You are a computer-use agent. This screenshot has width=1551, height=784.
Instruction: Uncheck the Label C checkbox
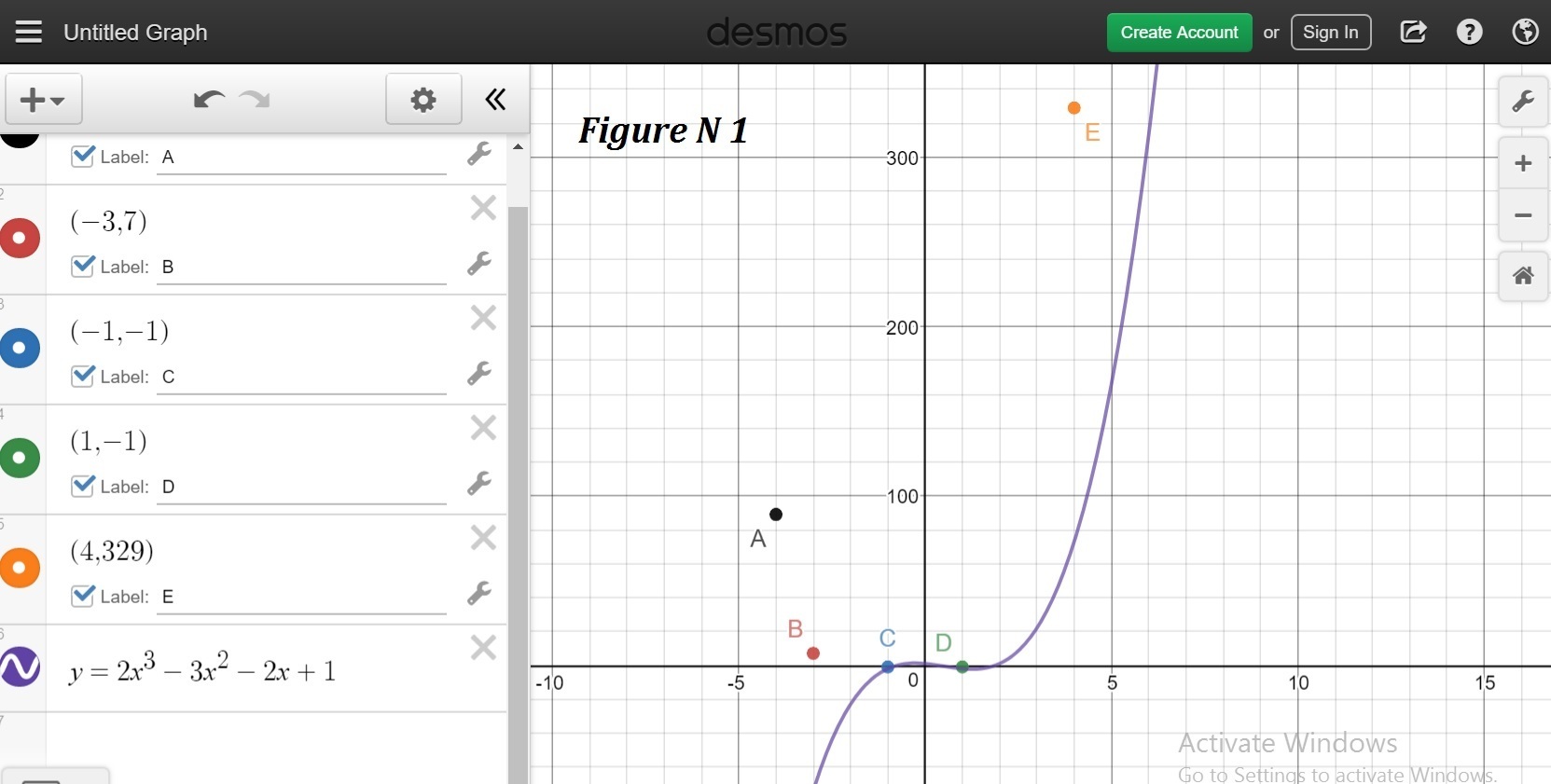(x=83, y=376)
